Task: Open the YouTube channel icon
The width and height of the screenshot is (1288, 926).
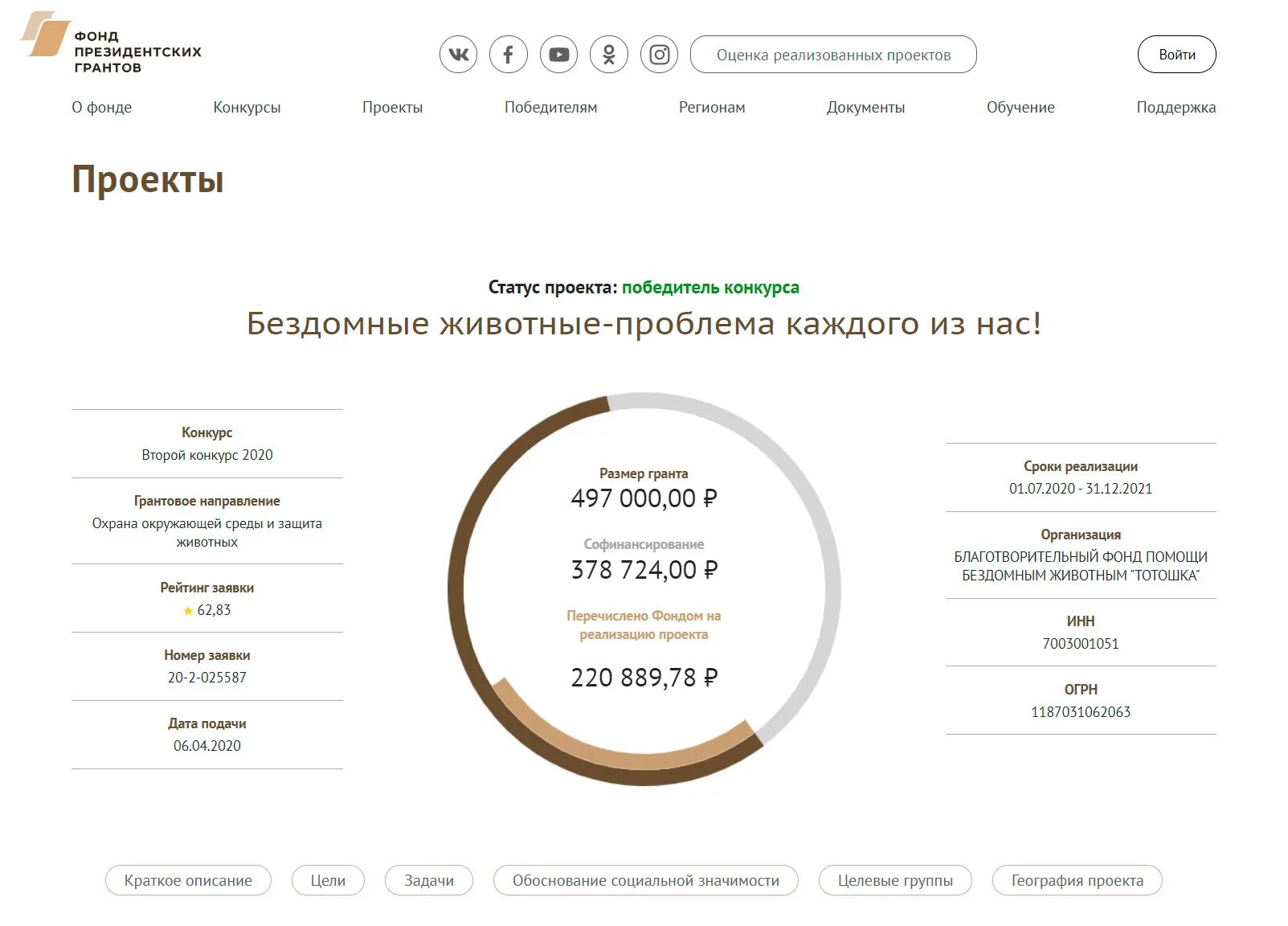Action: [x=558, y=55]
